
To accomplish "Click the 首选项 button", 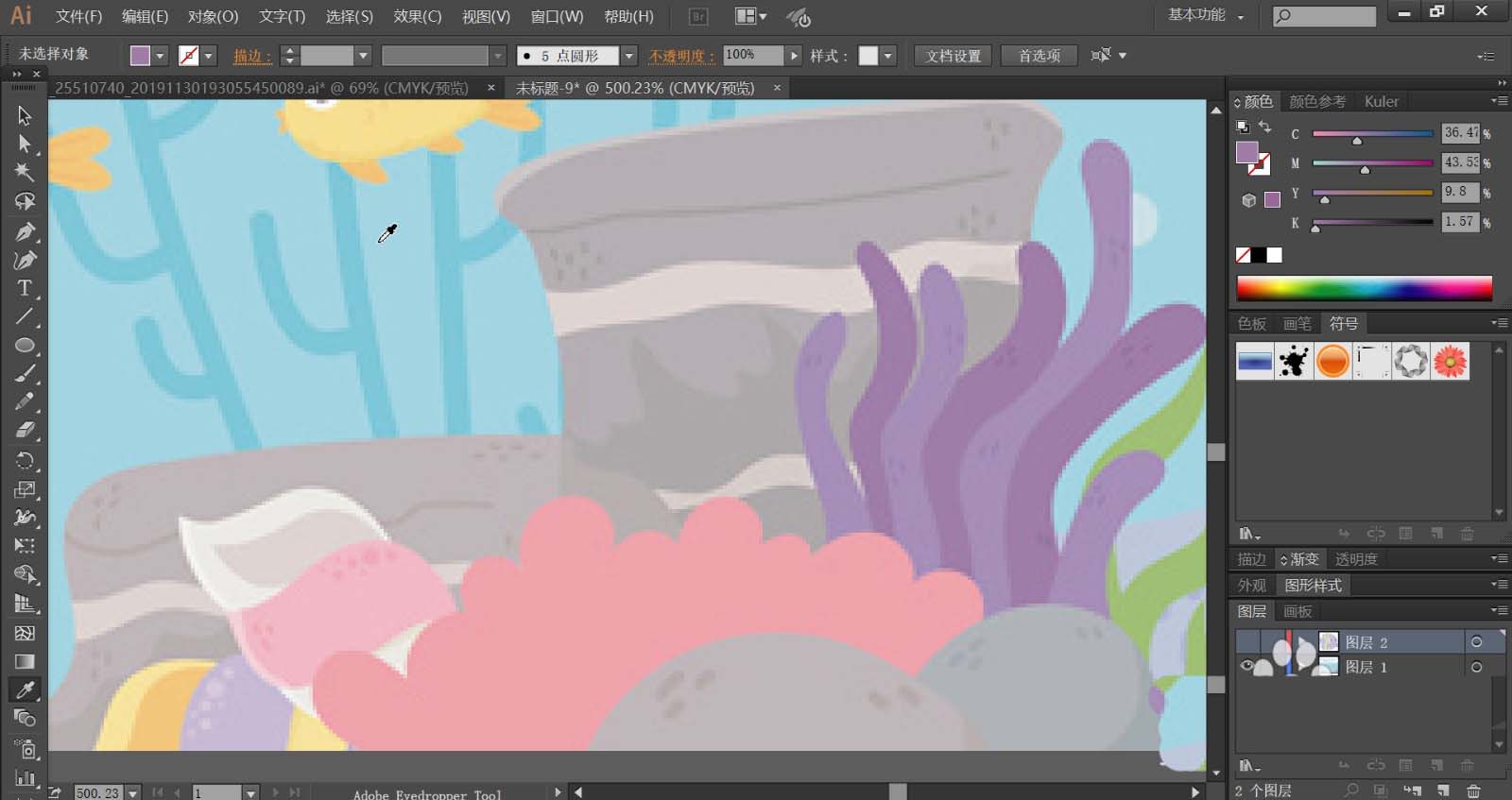I will 1039,56.
